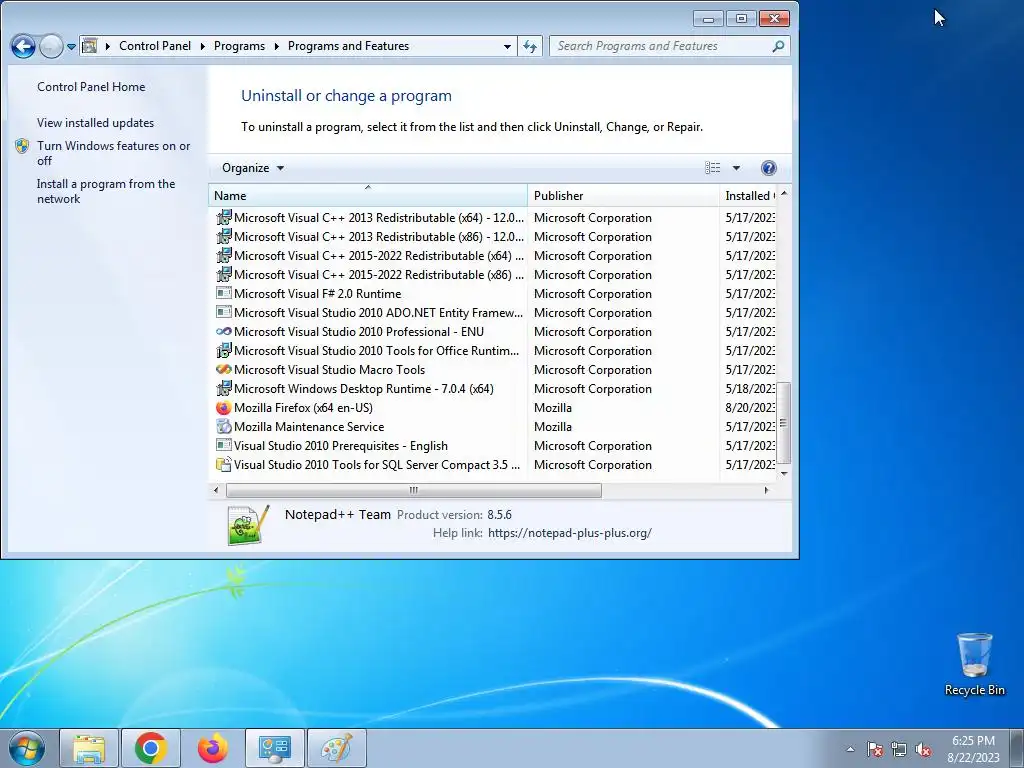Open Windows Explorer from taskbar
The height and width of the screenshot is (768, 1024).
[x=89, y=748]
